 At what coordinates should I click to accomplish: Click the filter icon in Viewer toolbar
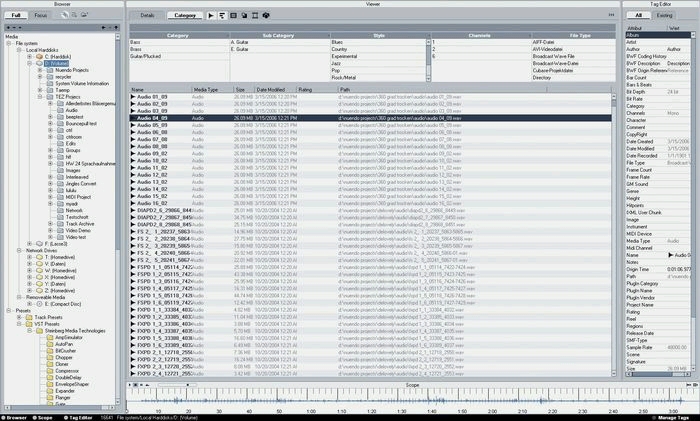pyautogui.click(x=222, y=15)
